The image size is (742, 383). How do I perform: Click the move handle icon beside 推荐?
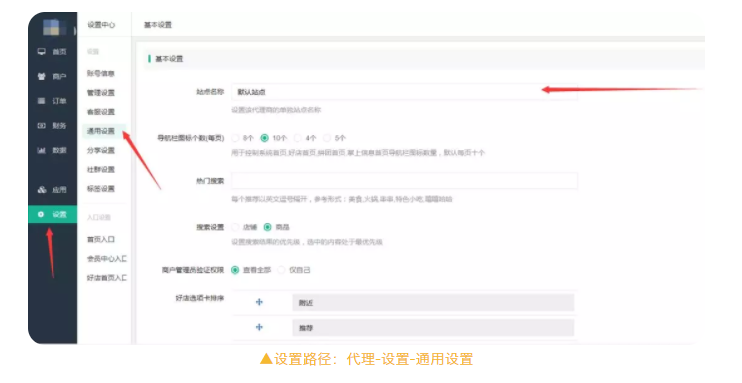(x=259, y=327)
